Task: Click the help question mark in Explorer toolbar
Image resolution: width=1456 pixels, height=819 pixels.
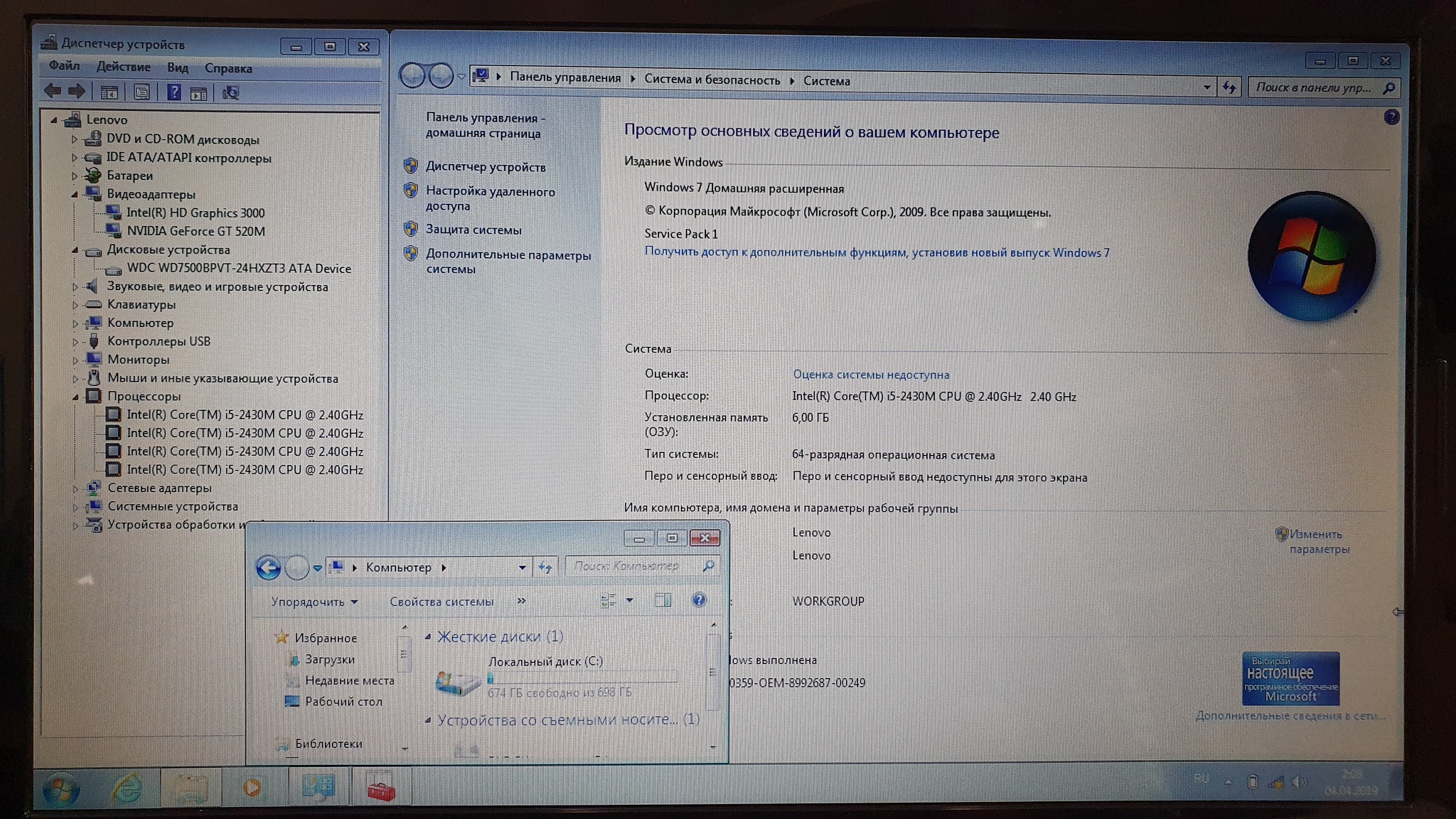Action: click(x=699, y=601)
